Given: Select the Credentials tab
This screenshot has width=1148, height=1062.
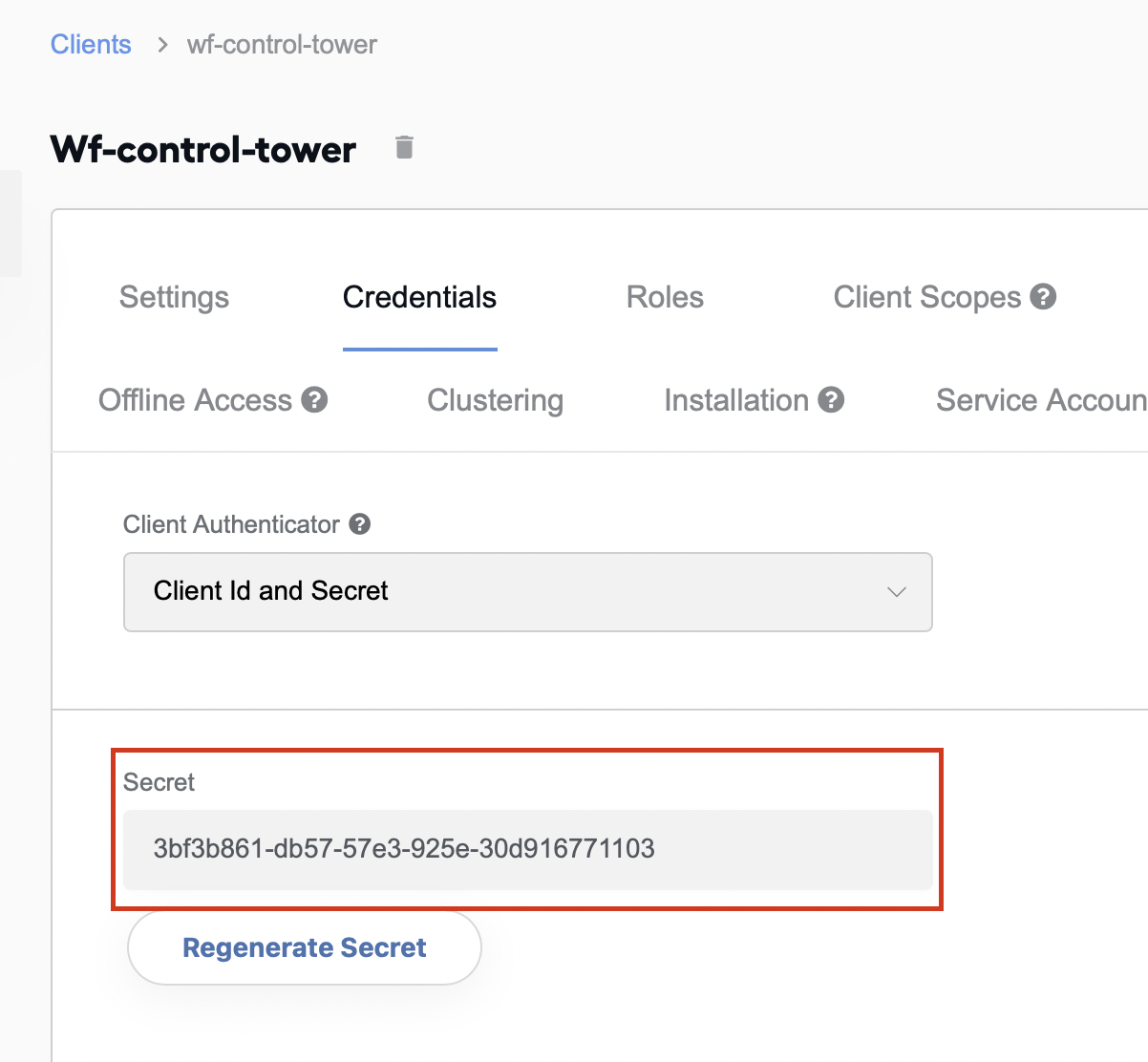Looking at the screenshot, I should click(x=419, y=297).
